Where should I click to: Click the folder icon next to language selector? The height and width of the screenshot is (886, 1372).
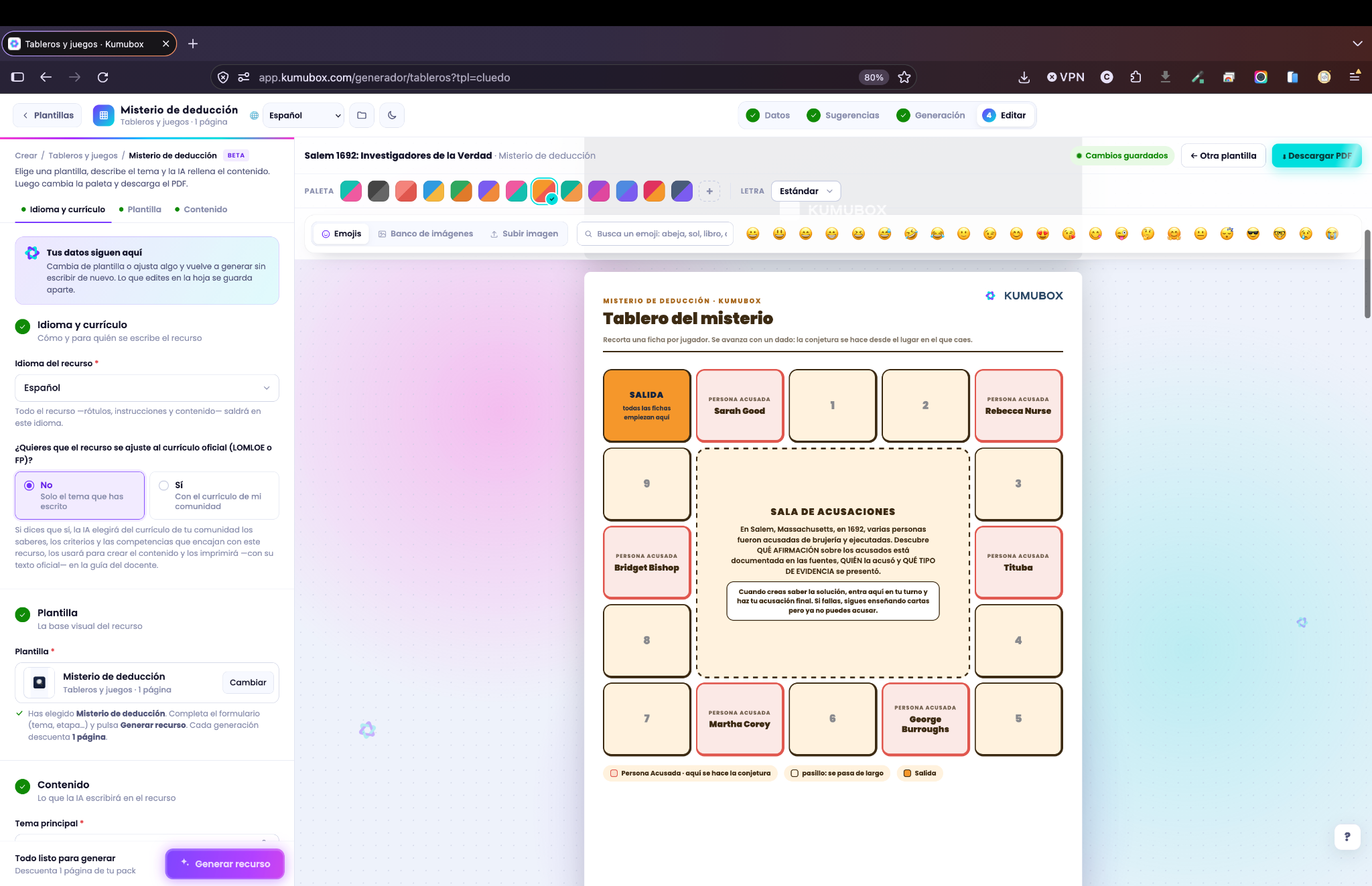pyautogui.click(x=362, y=115)
